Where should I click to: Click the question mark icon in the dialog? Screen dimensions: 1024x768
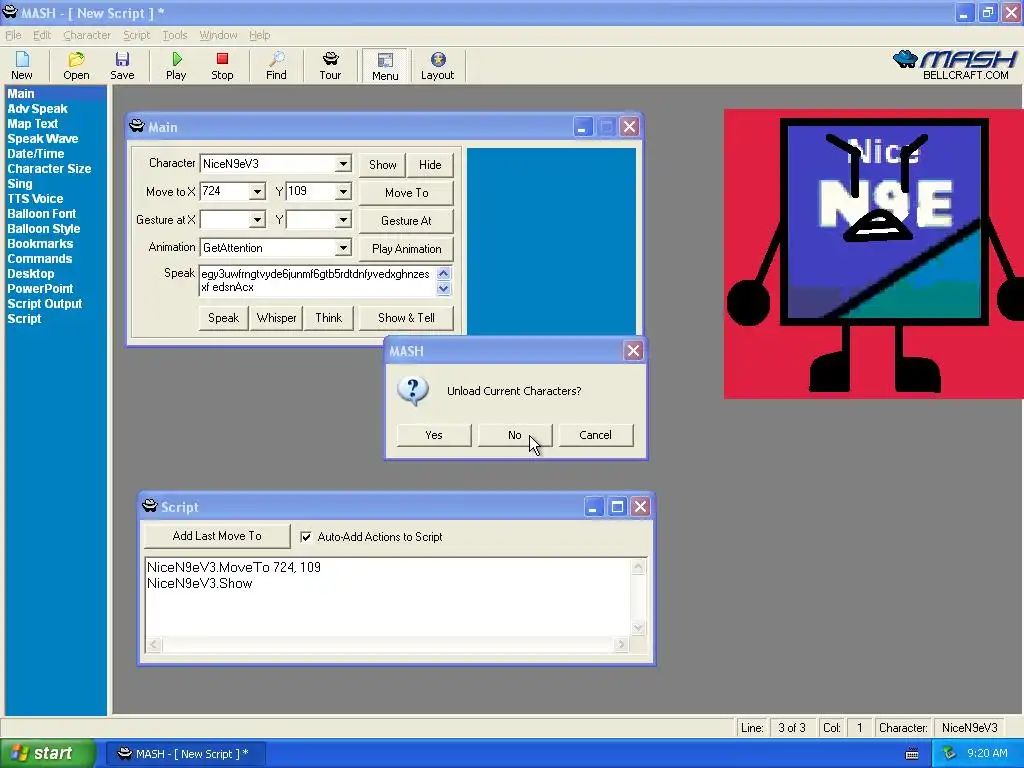(413, 391)
